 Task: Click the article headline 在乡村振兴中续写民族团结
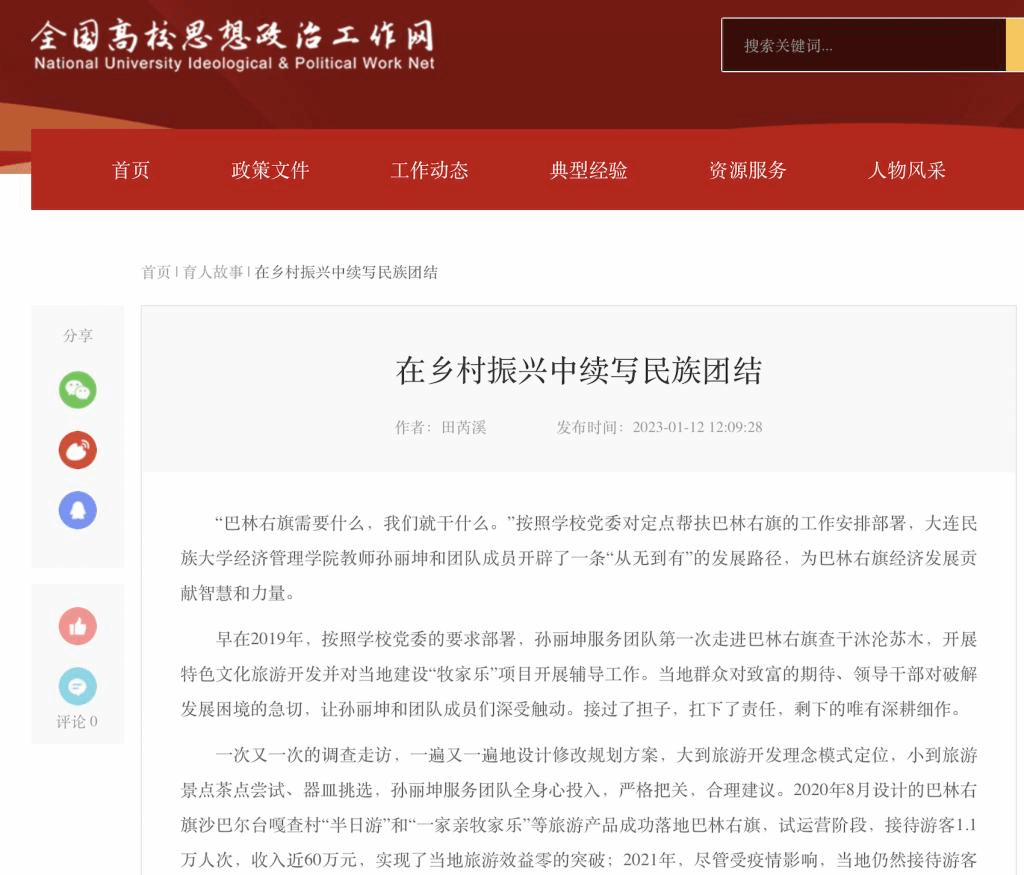click(x=579, y=371)
